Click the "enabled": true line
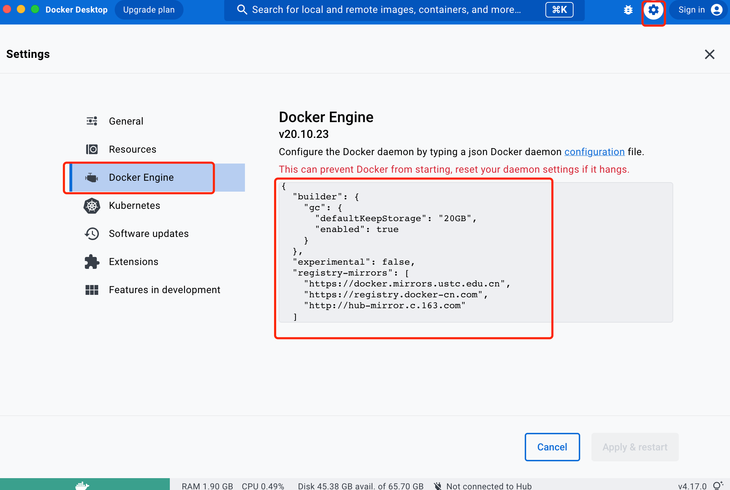The image size is (730, 490). [x=357, y=229]
